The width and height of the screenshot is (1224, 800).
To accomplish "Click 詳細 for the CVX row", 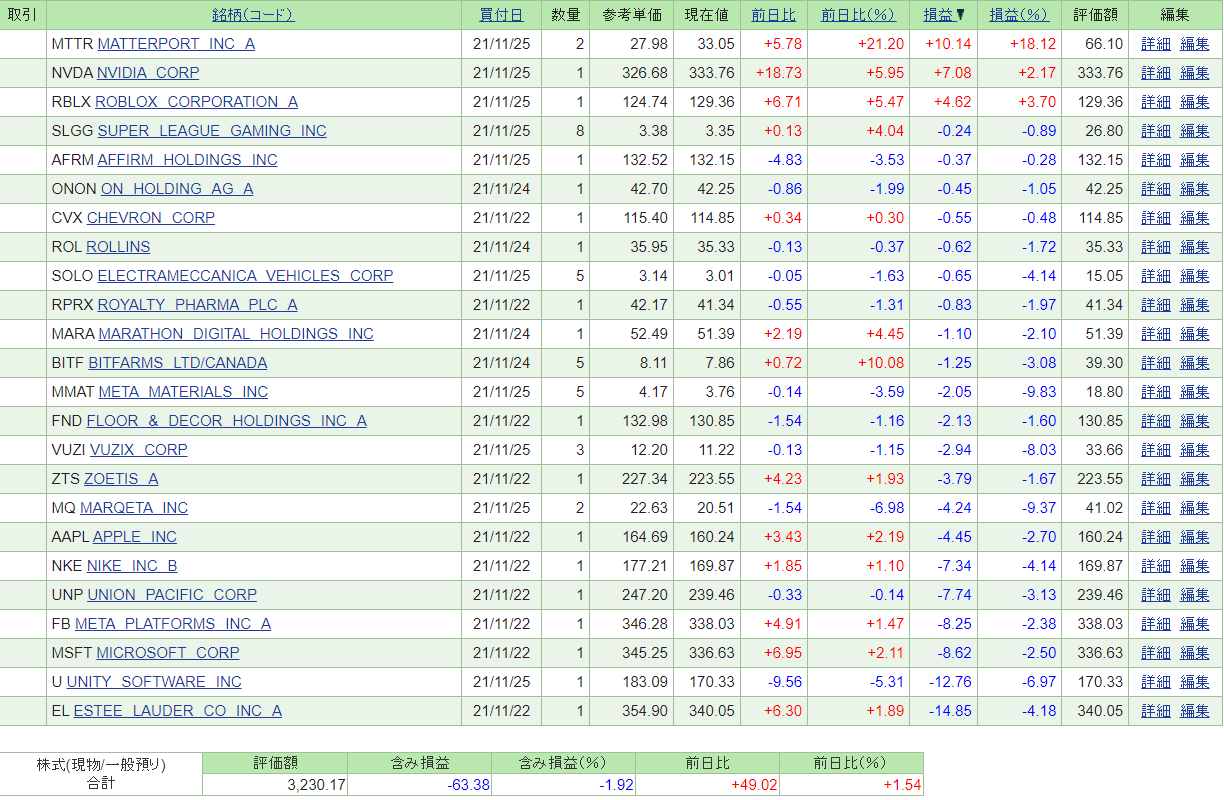I will coord(1156,218).
